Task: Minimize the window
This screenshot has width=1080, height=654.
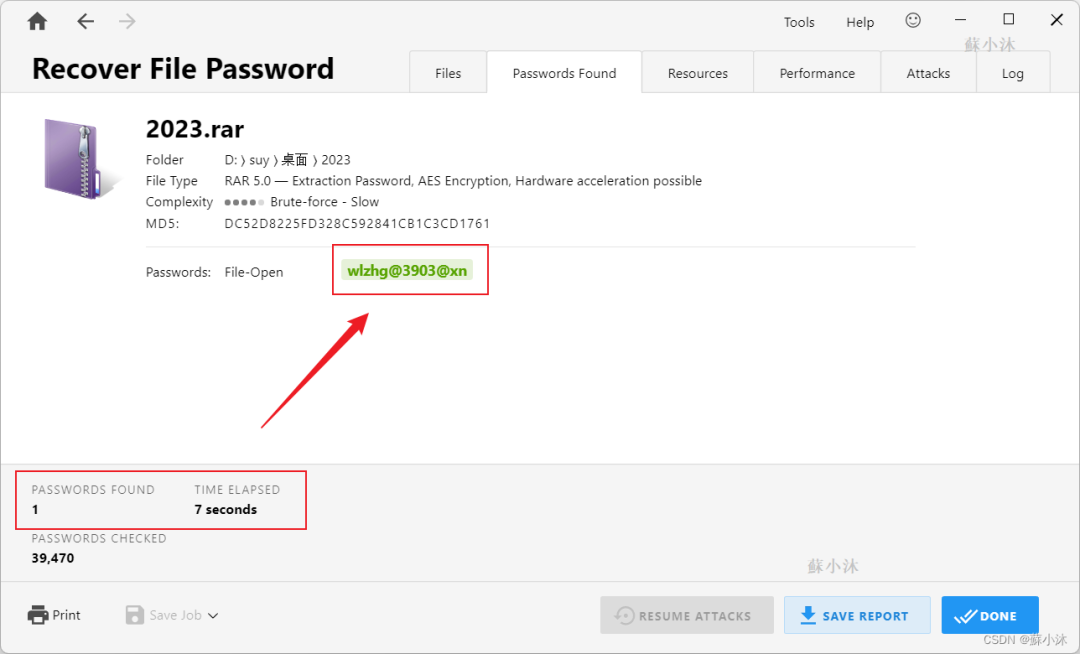Action: coord(960,20)
